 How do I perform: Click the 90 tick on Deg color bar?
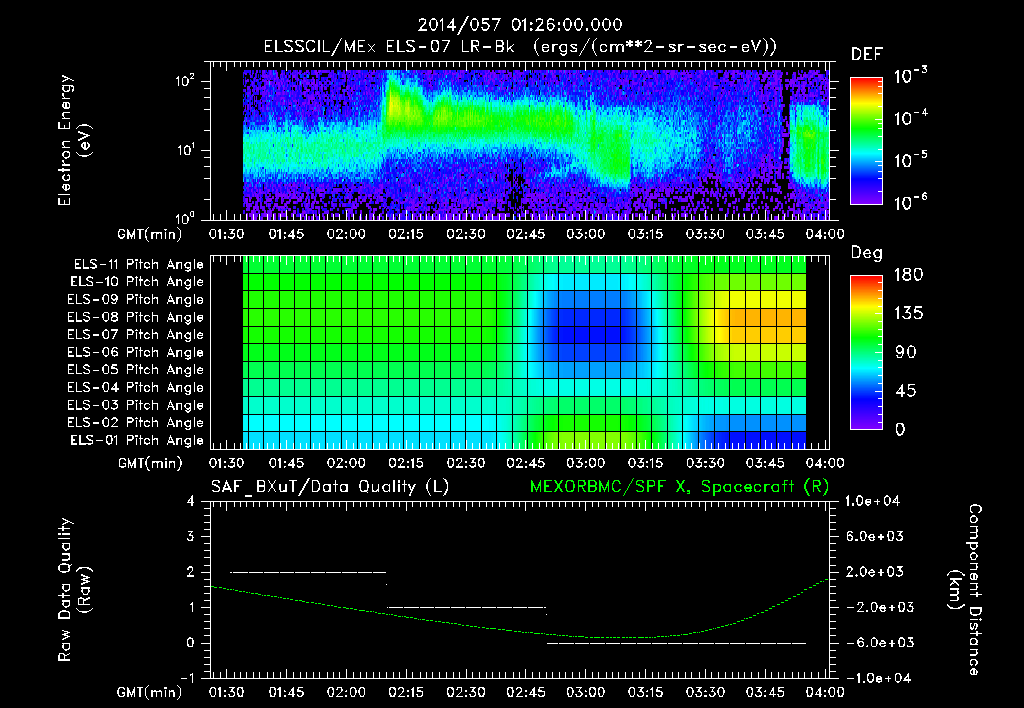tap(905, 352)
